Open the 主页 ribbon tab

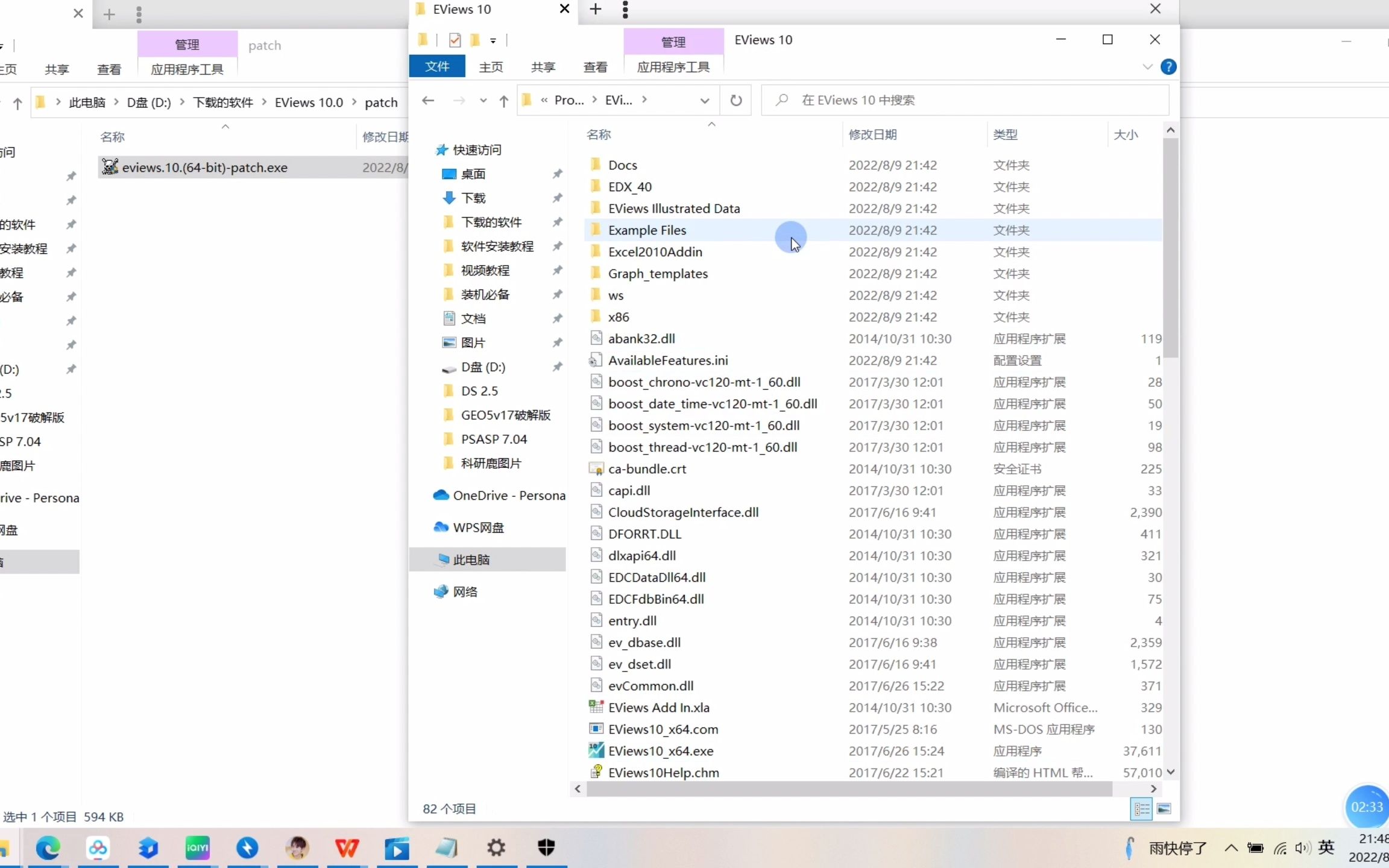(491, 67)
